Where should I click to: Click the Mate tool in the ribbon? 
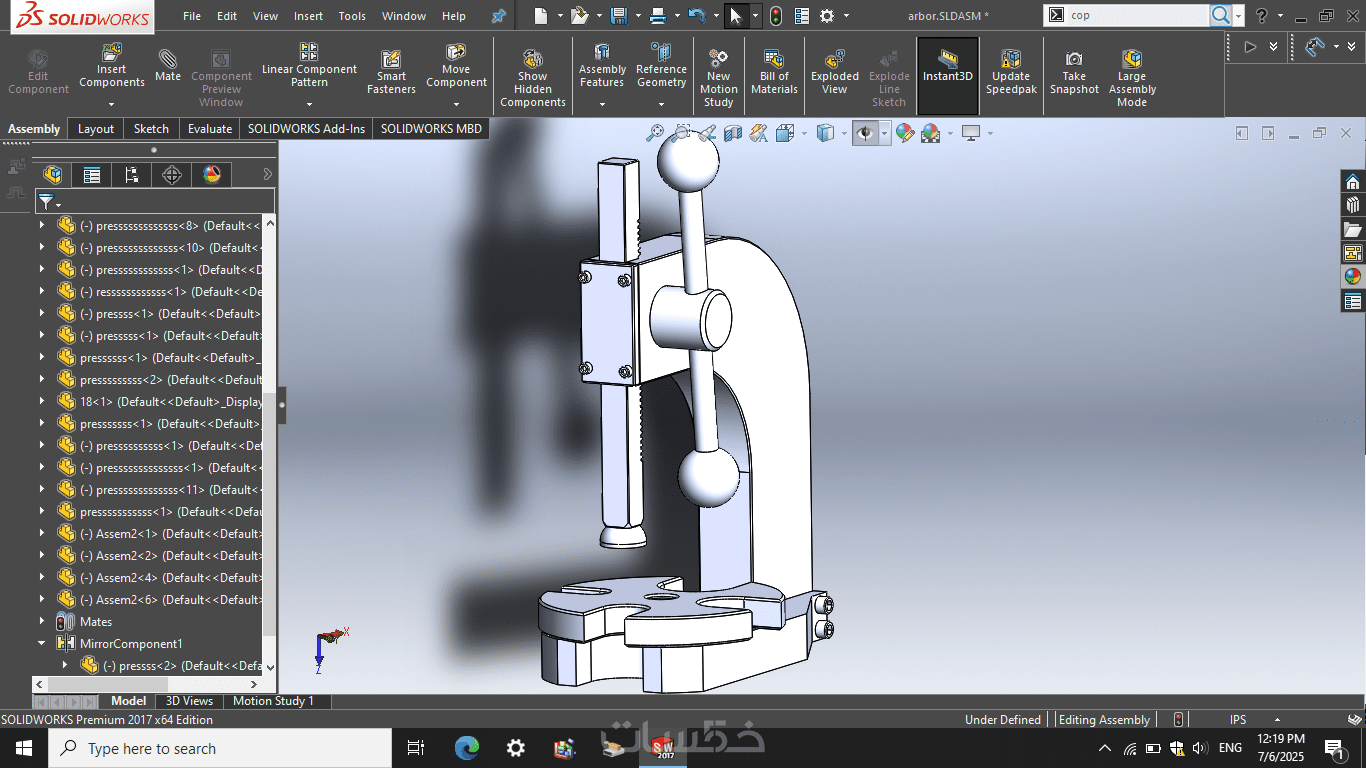point(168,66)
